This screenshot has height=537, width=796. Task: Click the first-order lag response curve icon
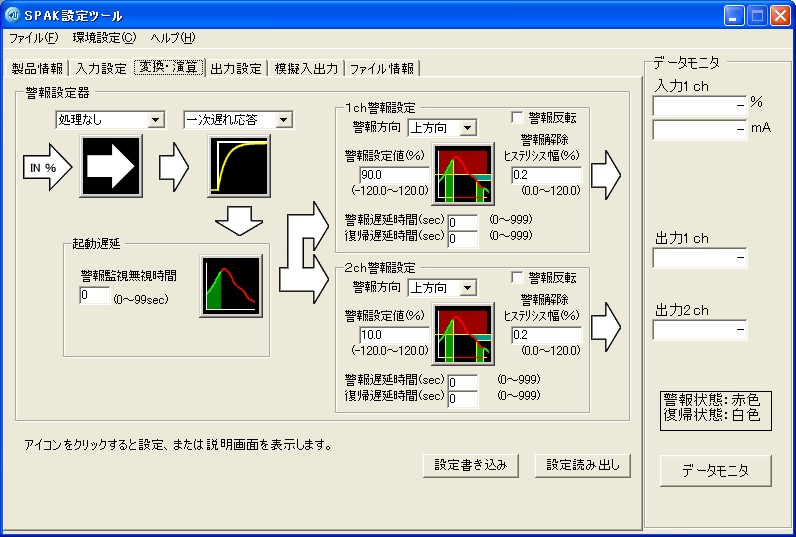[x=240, y=167]
